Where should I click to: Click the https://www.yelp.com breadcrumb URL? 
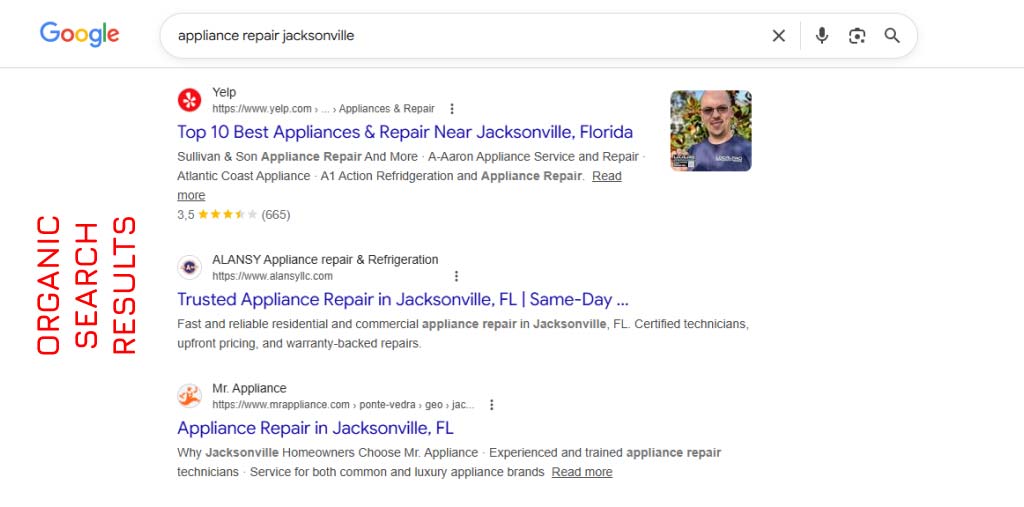click(x=323, y=108)
